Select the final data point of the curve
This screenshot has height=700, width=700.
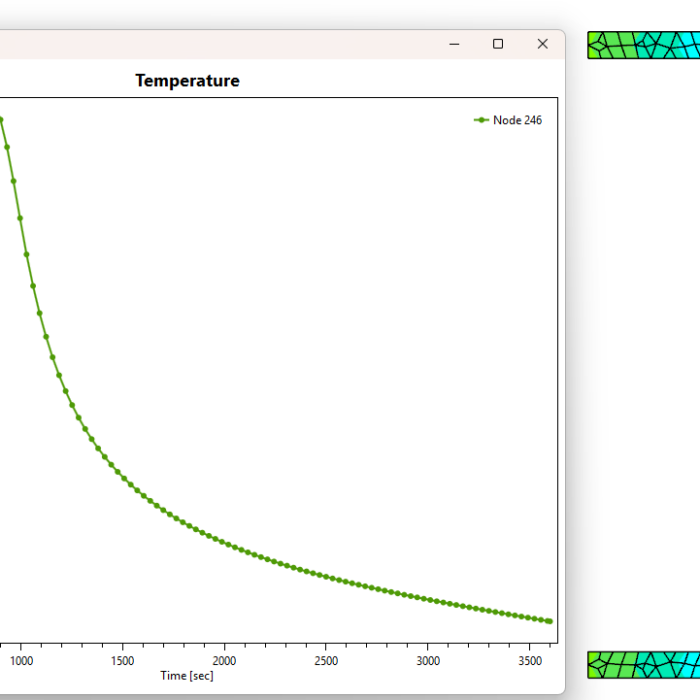(550, 622)
